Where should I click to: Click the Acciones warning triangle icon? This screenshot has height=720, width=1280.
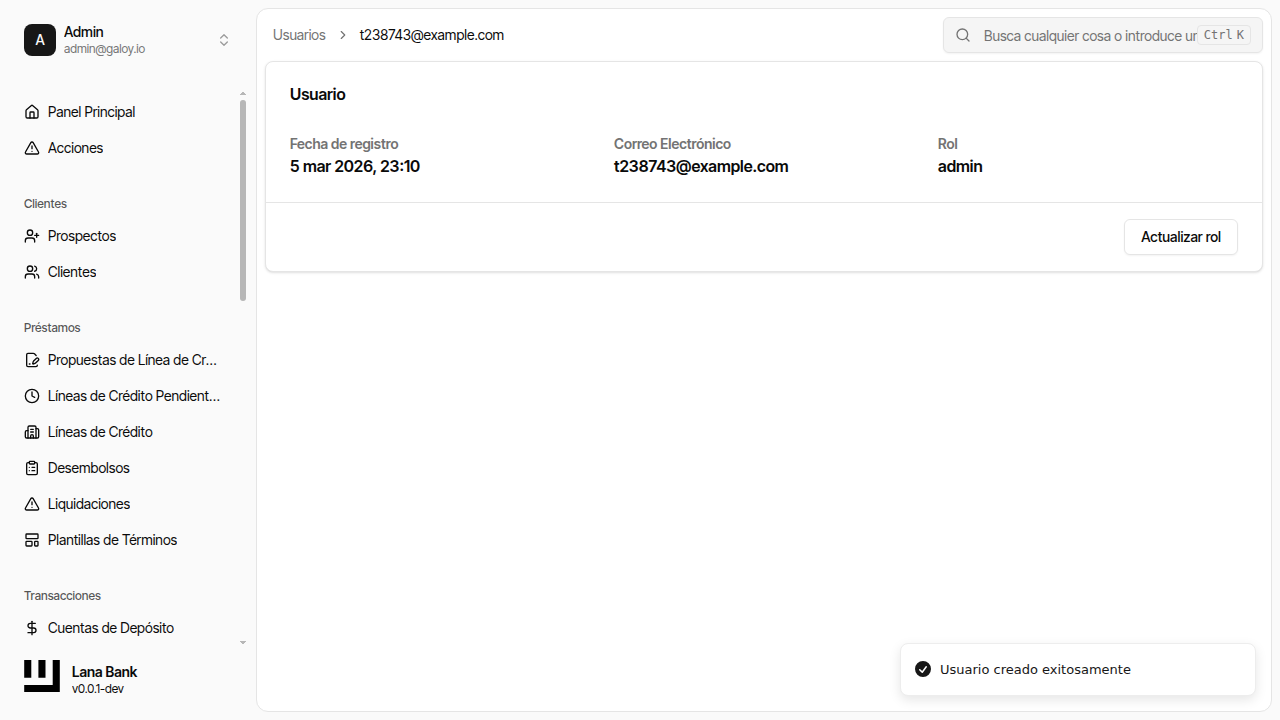click(x=32, y=148)
